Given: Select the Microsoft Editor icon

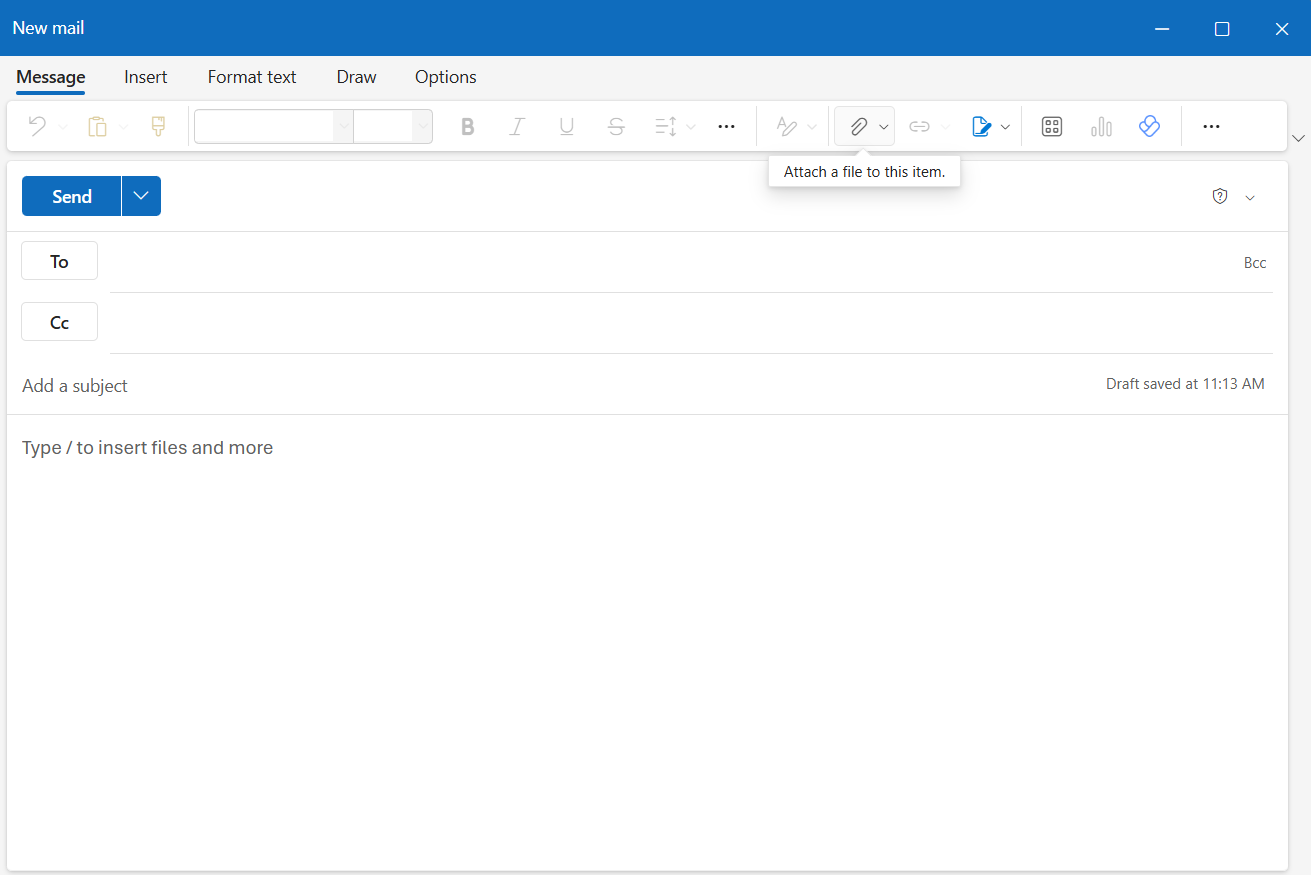Looking at the screenshot, I should tap(1149, 126).
